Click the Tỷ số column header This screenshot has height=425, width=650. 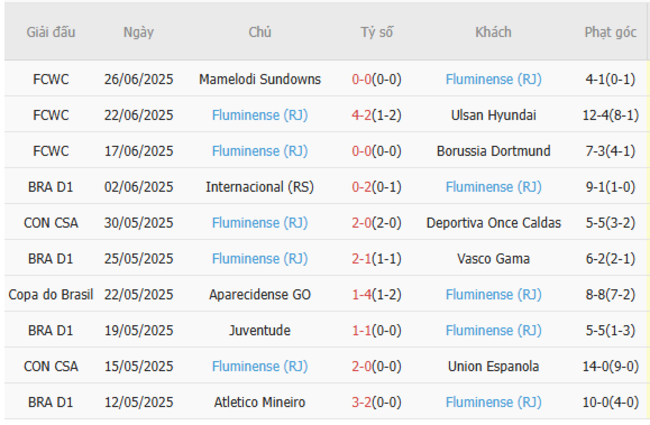[x=377, y=32]
